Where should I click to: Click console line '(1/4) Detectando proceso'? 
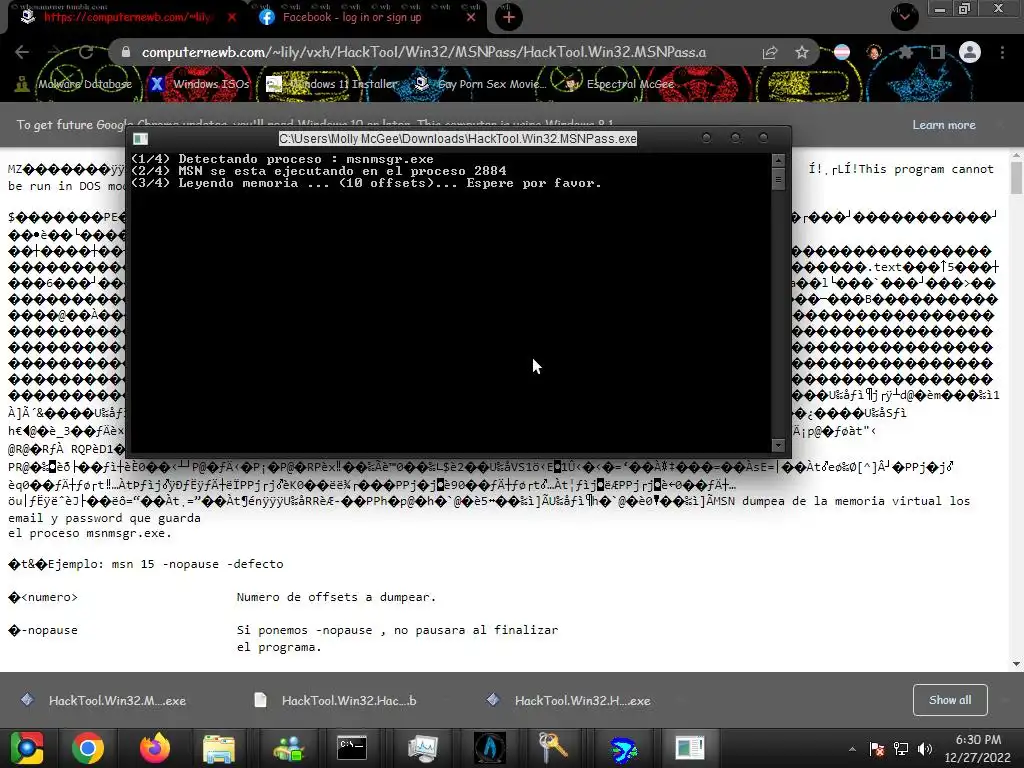[x=282, y=159]
